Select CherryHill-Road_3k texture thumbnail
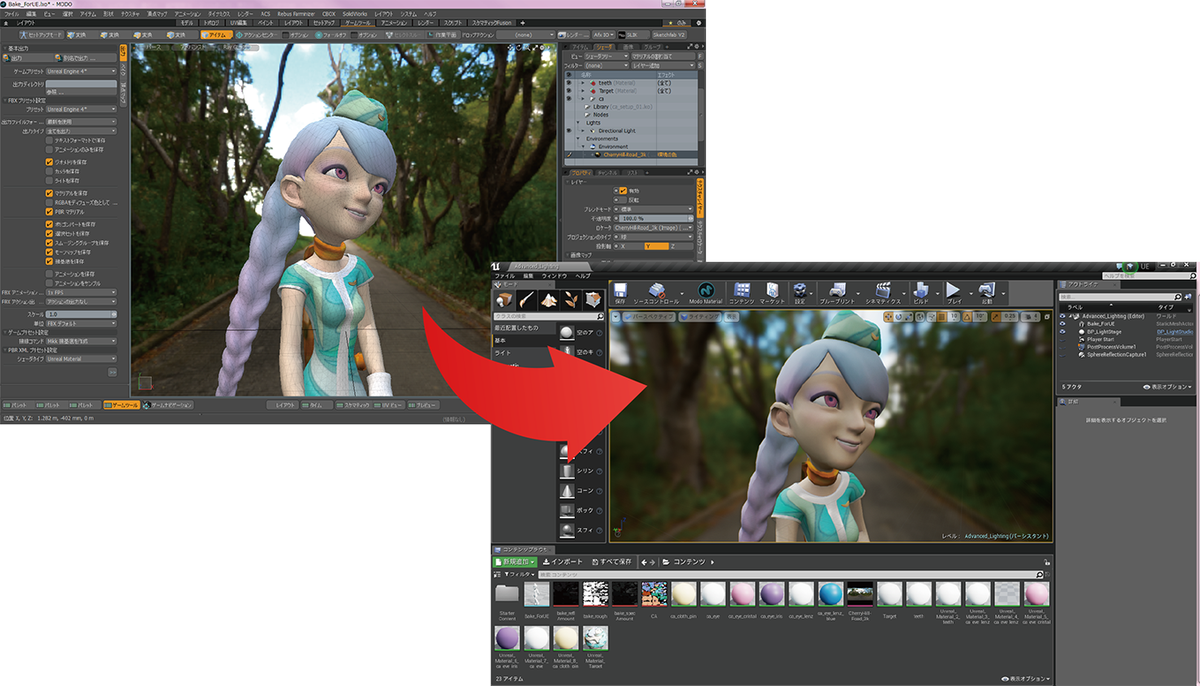This screenshot has width=1200, height=686. (859, 594)
